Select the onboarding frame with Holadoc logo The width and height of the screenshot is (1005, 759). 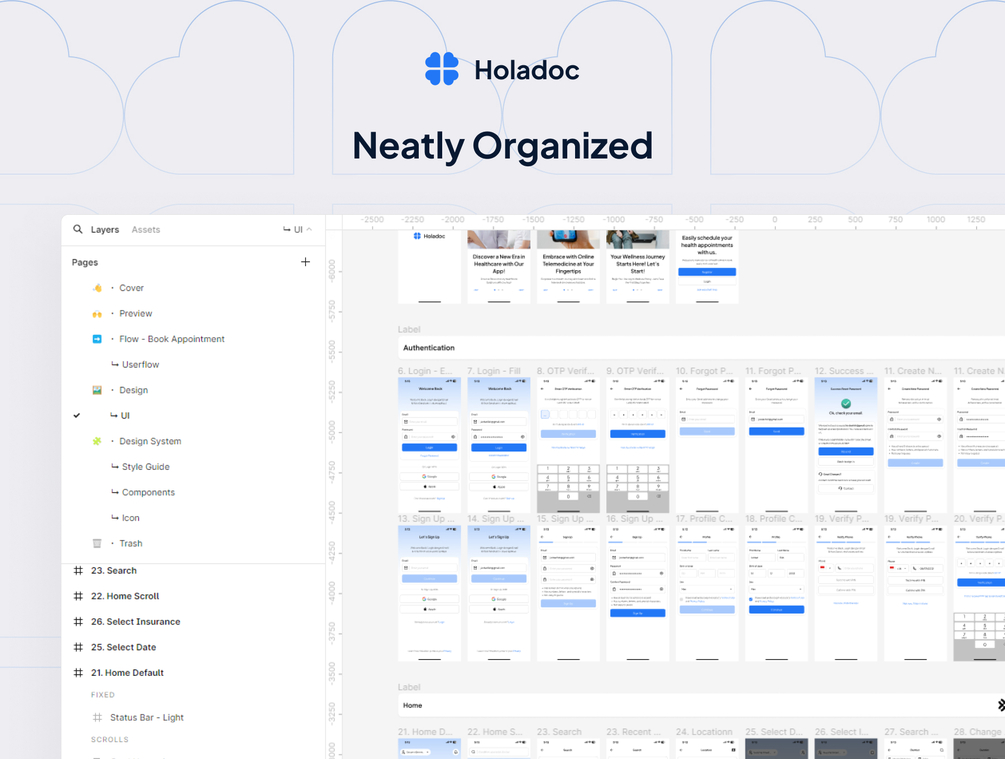[429, 267]
